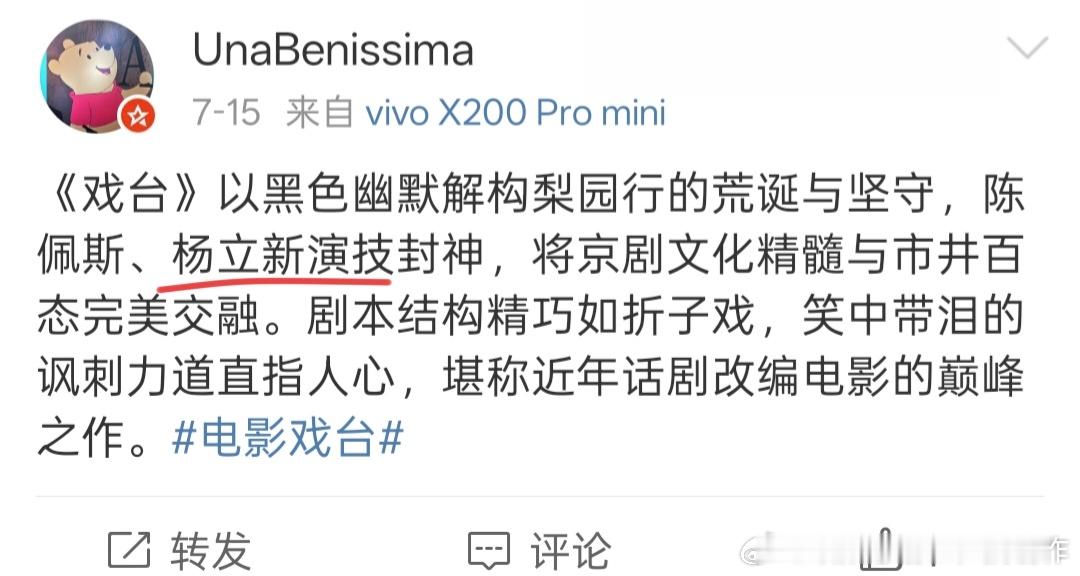Open the #电影戏台# hashtag topic

(x=287, y=438)
